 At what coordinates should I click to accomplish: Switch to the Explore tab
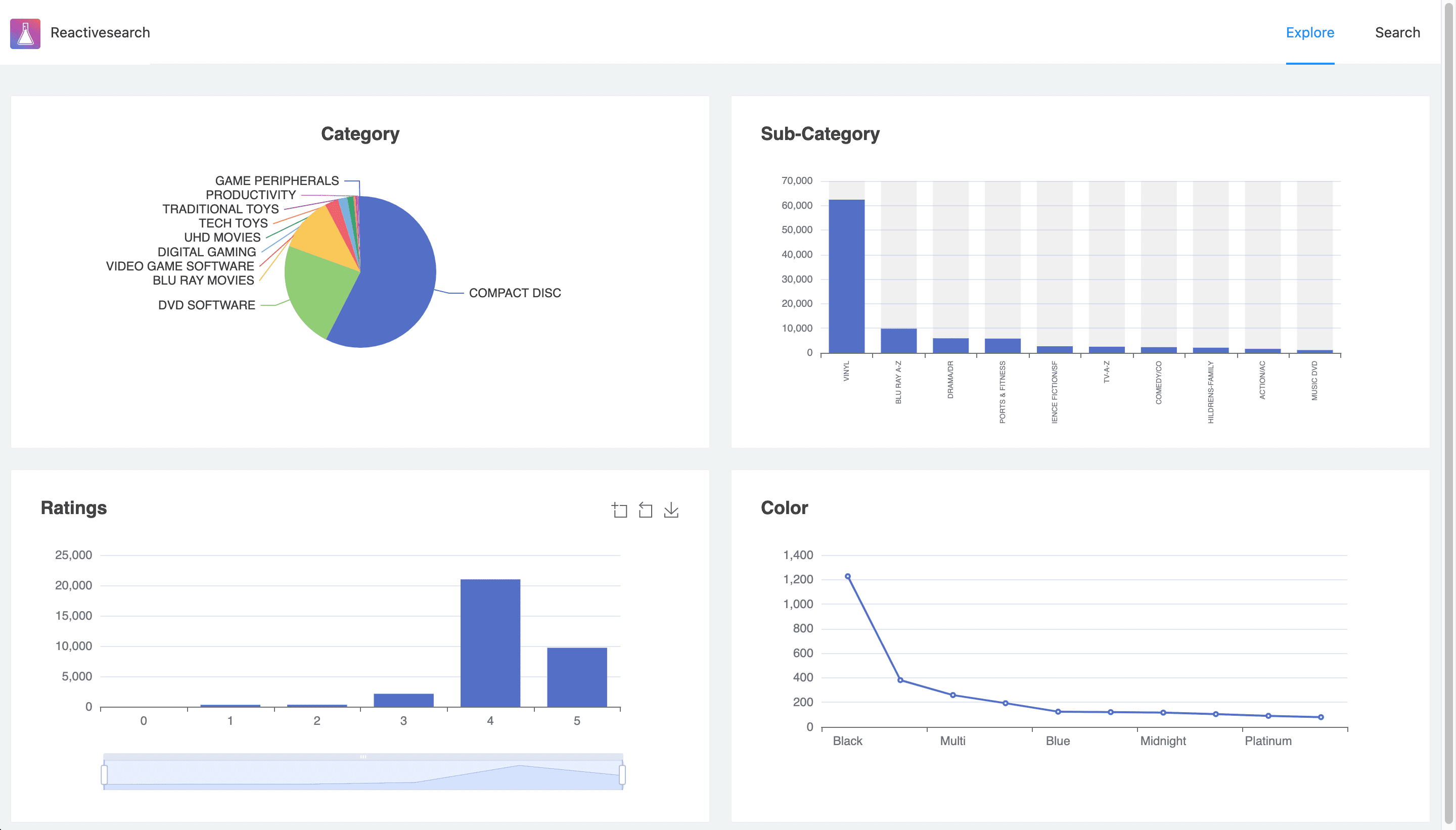pyautogui.click(x=1309, y=32)
